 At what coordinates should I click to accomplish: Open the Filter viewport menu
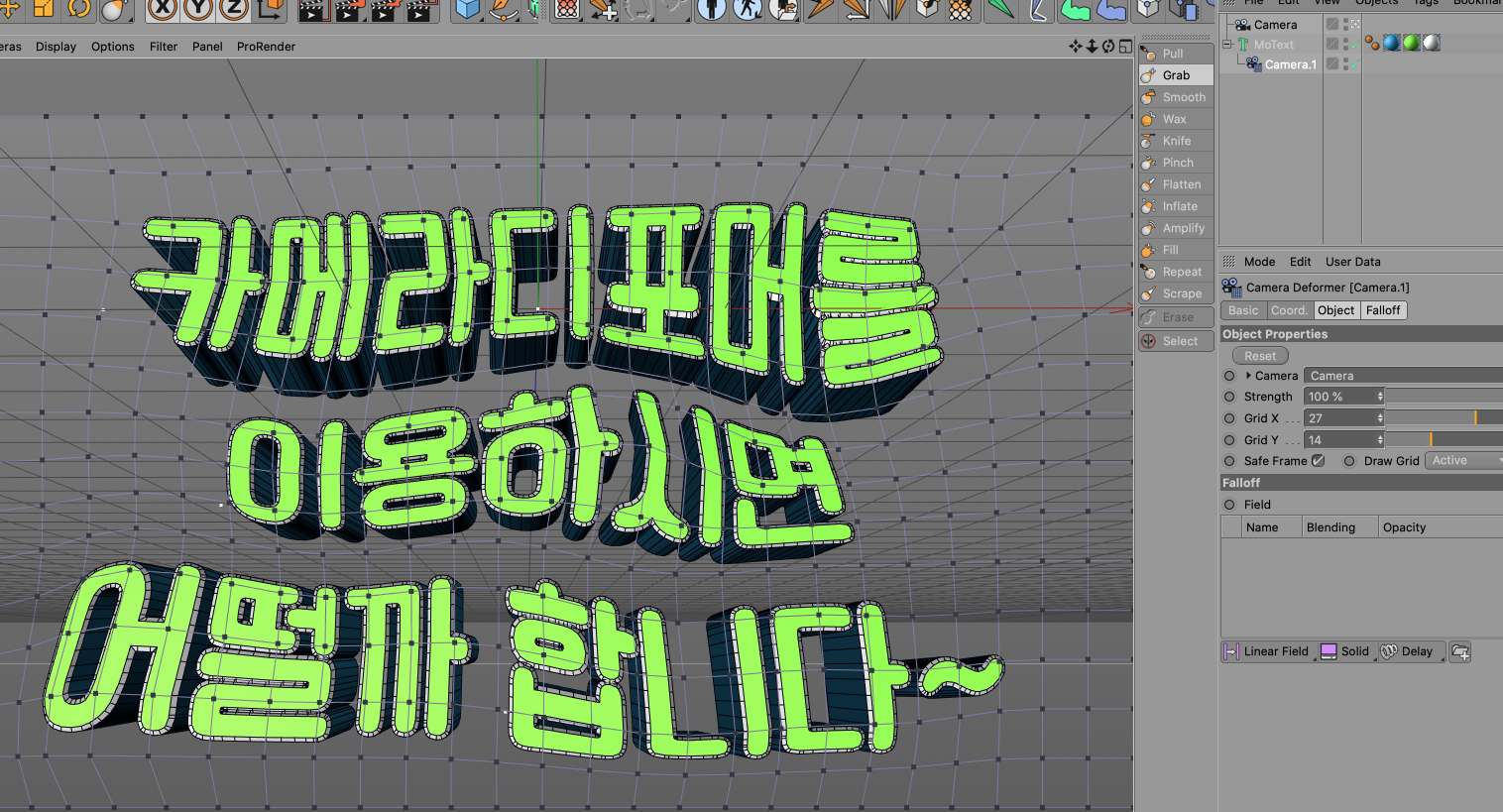coord(164,47)
